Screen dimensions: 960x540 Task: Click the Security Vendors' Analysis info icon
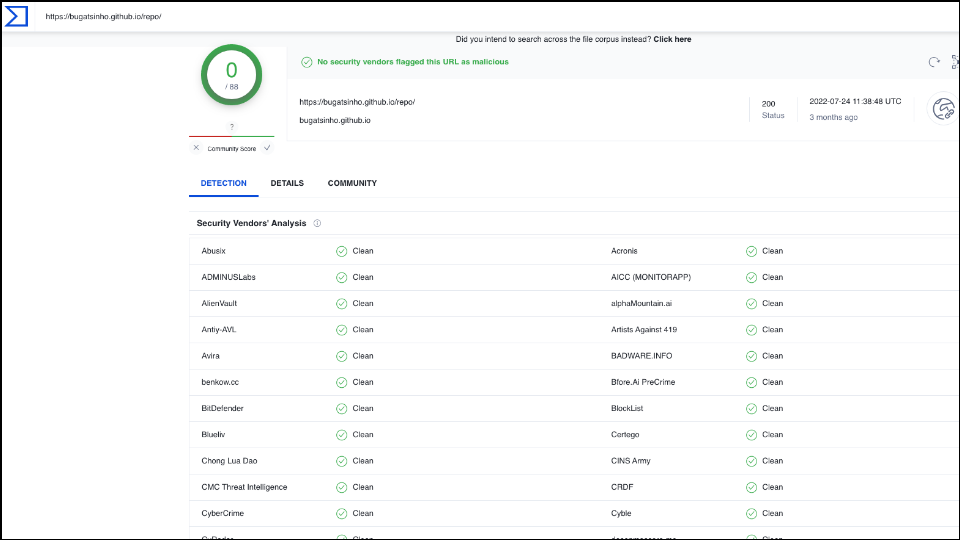(317, 223)
